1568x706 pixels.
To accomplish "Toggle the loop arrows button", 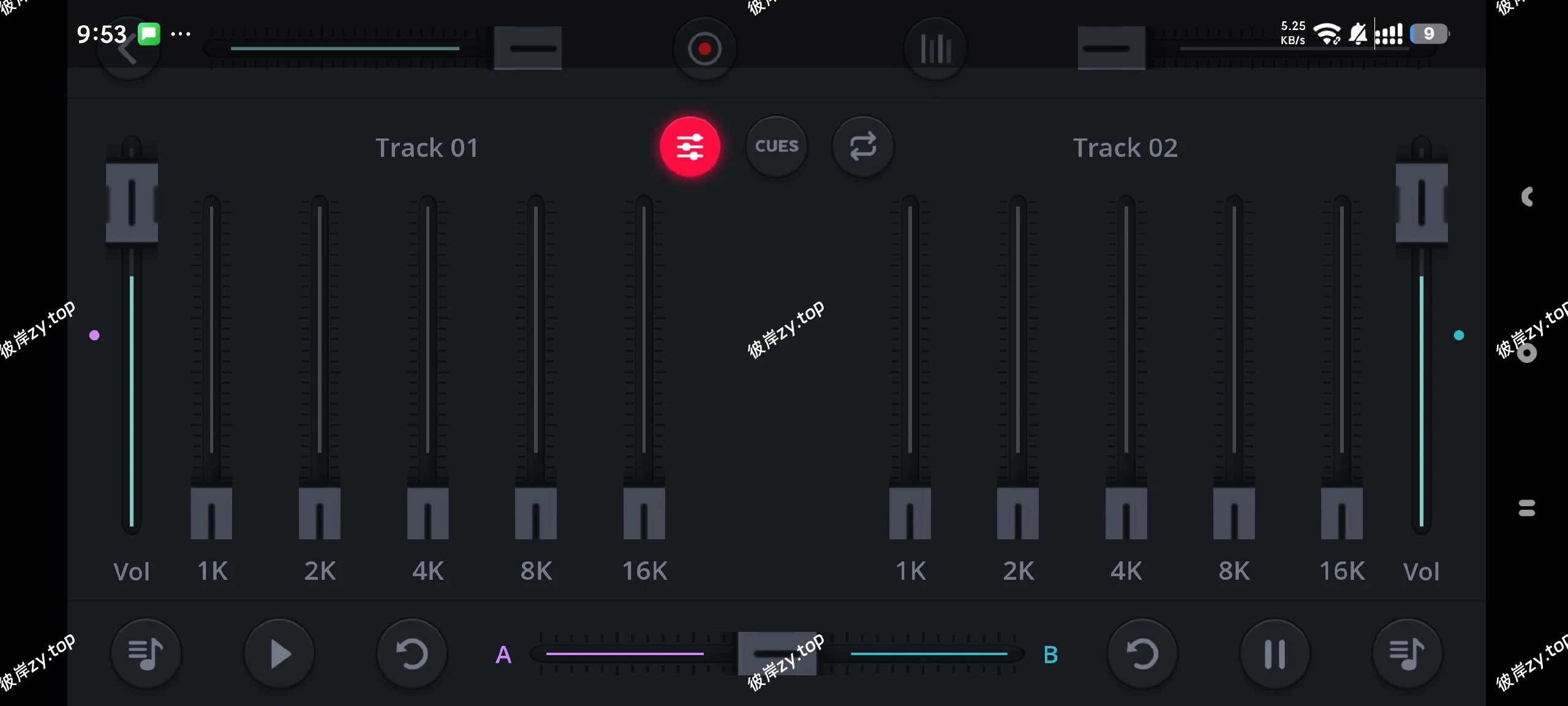I will [862, 147].
